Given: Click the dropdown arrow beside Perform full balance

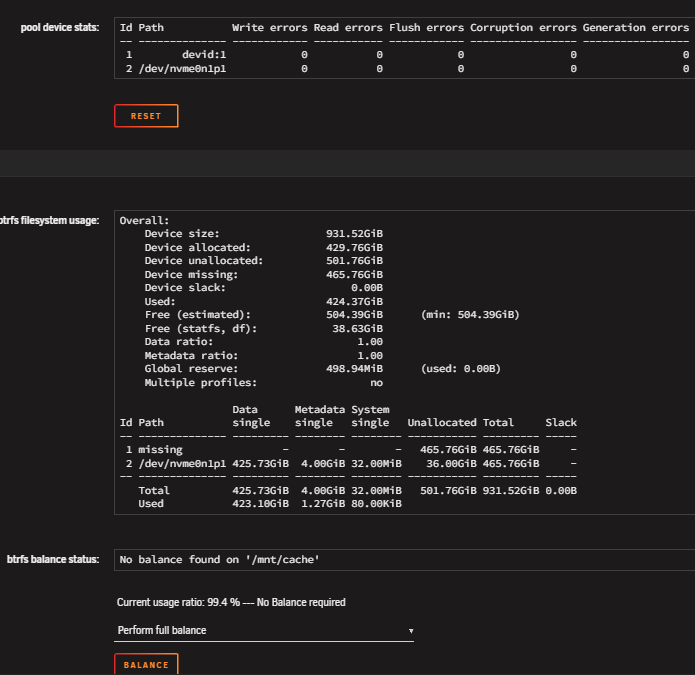Looking at the screenshot, I should (x=411, y=631).
